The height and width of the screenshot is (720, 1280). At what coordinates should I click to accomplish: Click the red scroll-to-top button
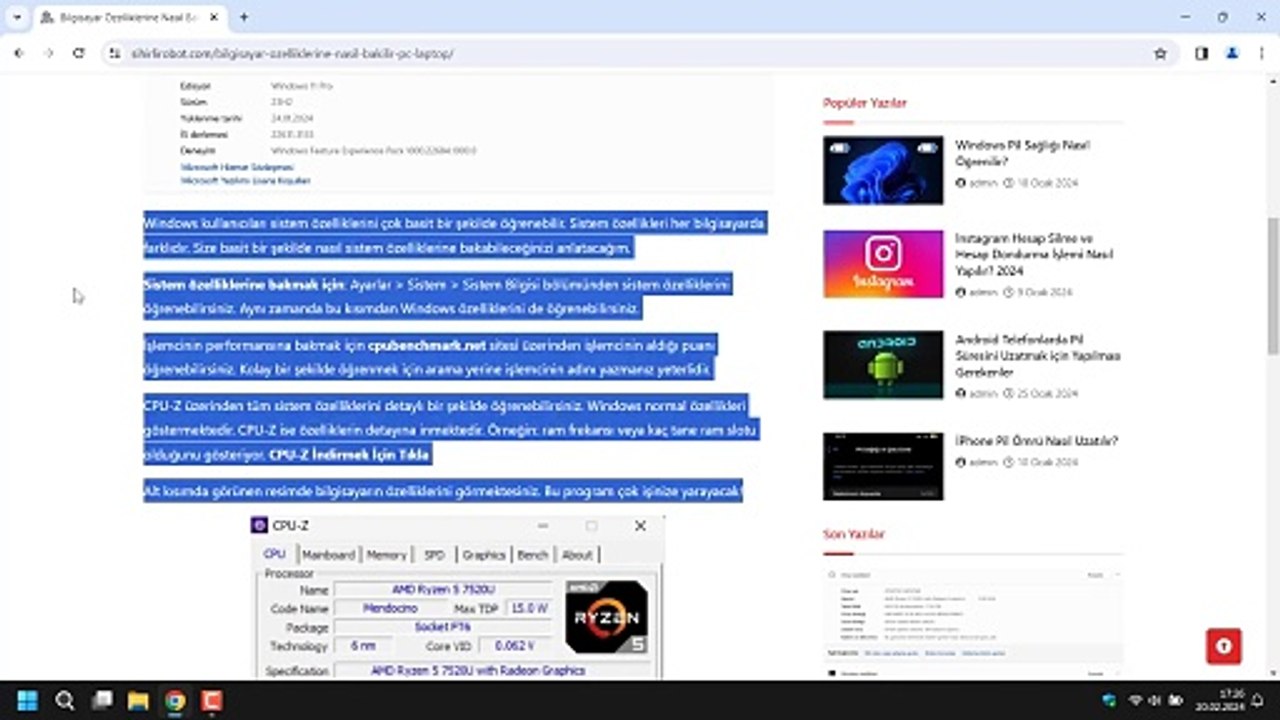[1224, 646]
